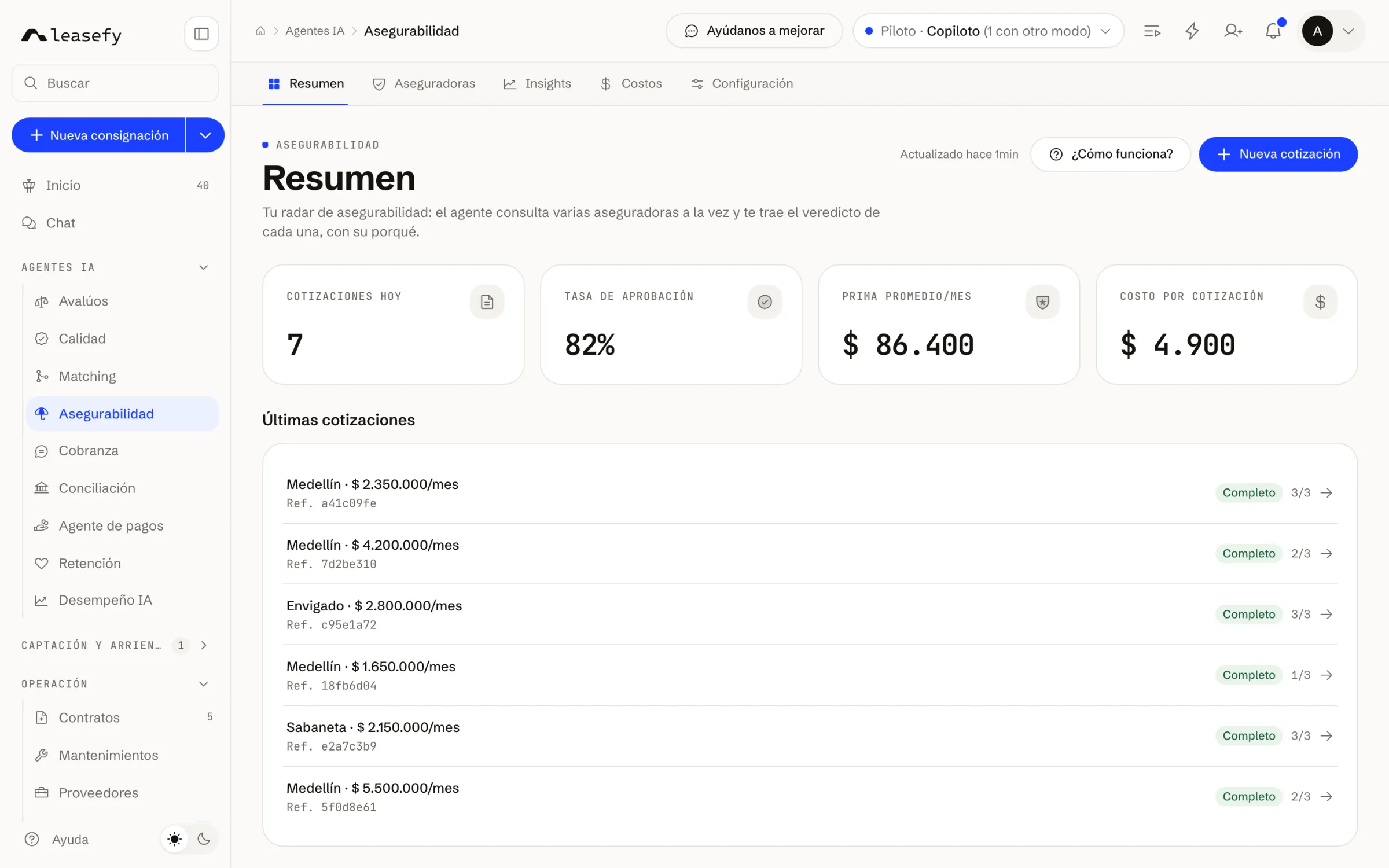Switch to the Costos tab
Viewport: 1389px width, 868px height.
click(x=631, y=84)
